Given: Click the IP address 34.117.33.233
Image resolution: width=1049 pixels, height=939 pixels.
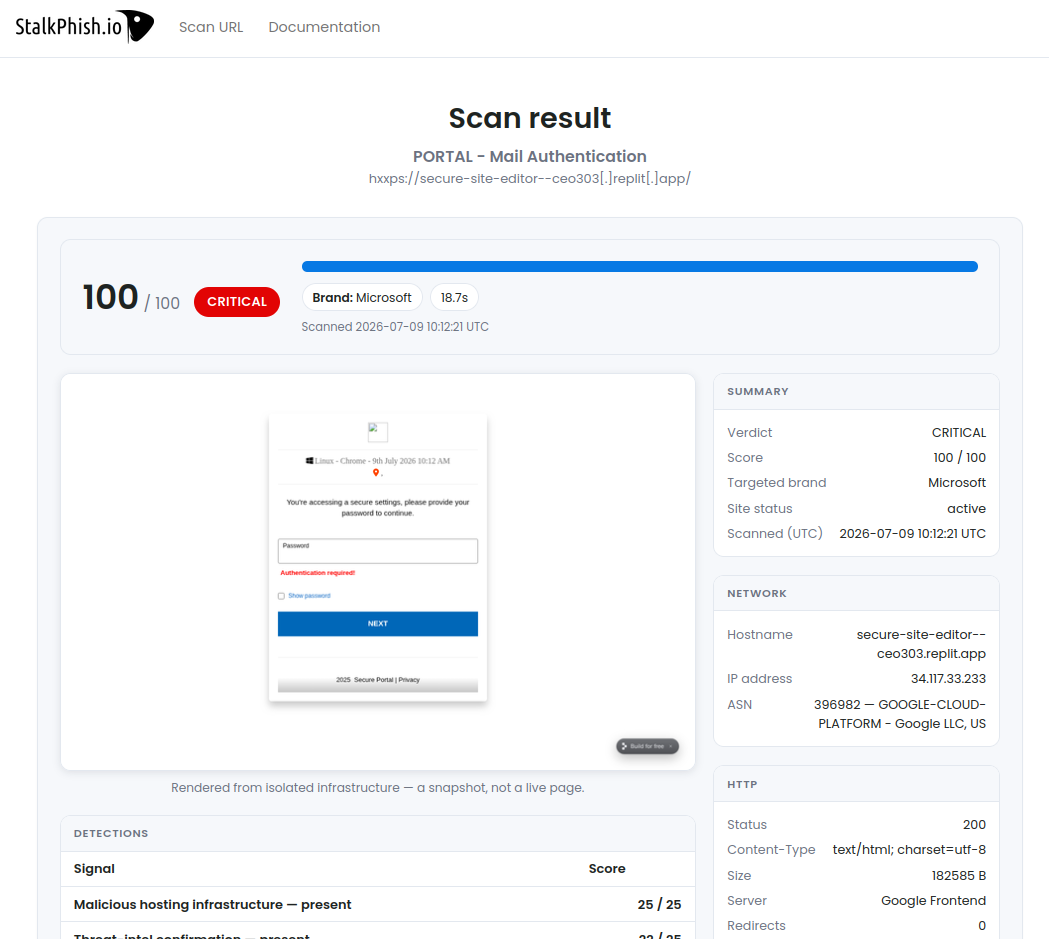Looking at the screenshot, I should pyautogui.click(x=948, y=679).
